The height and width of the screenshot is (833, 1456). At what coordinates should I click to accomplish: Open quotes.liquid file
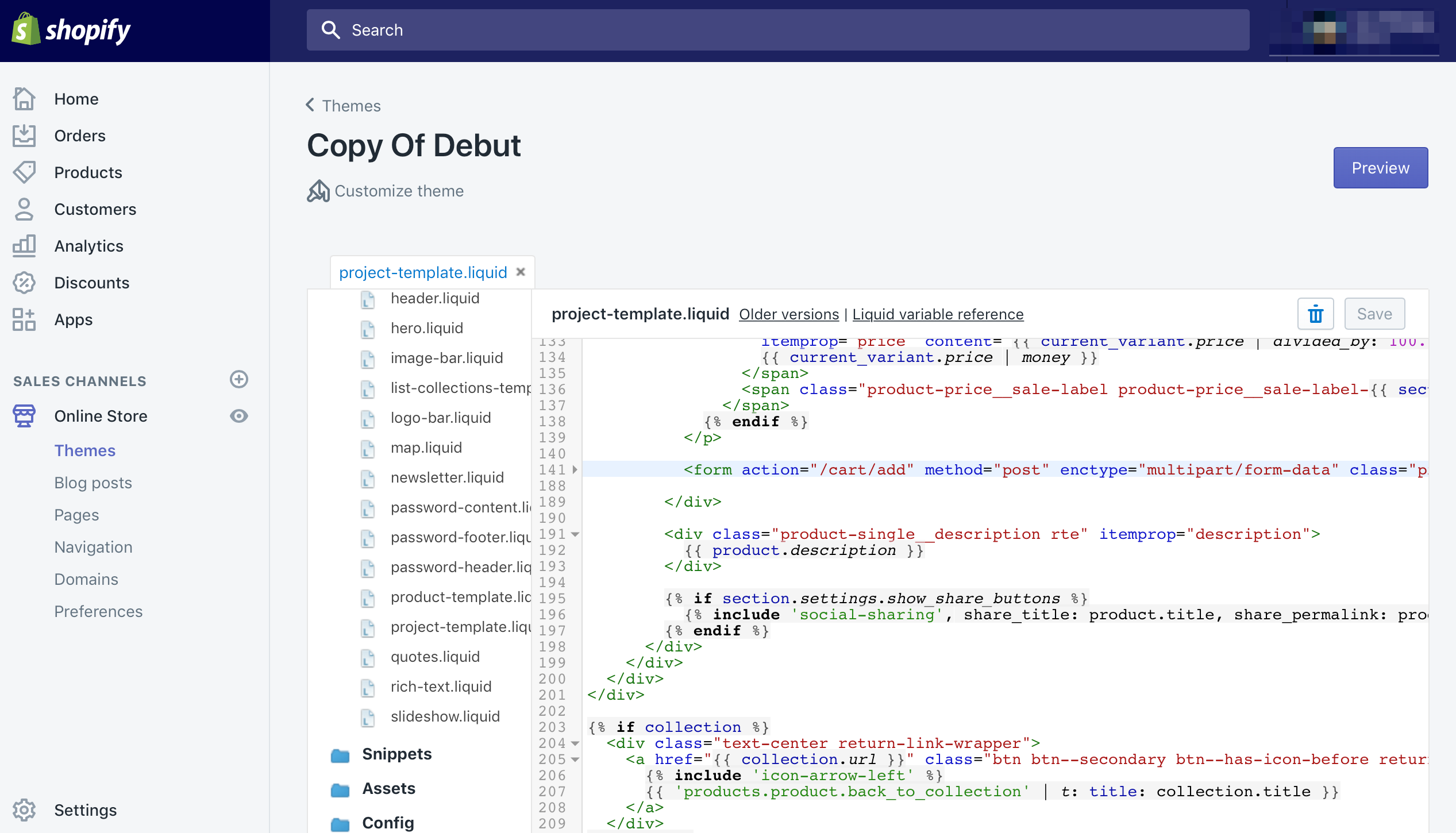point(435,657)
